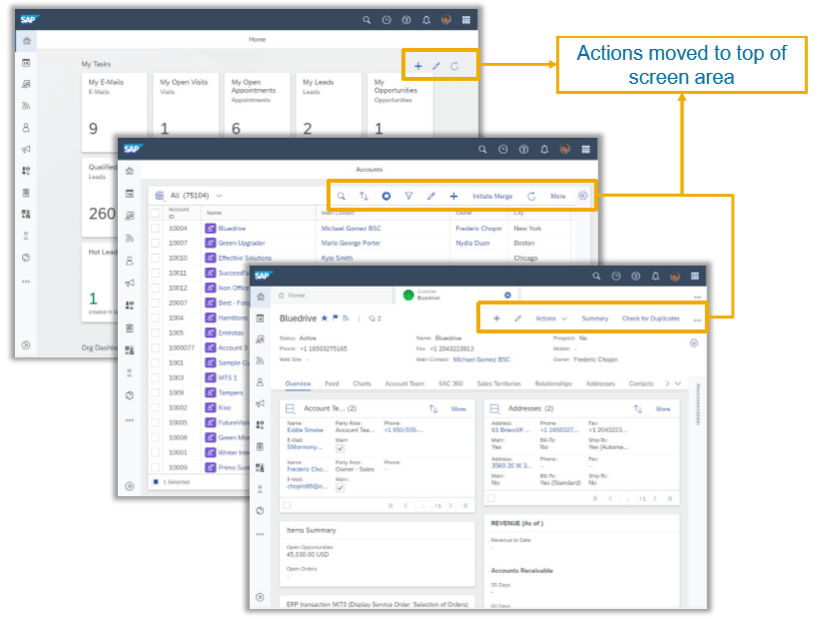Click pencil edit icon in Accounts list toolbar
The image size is (820, 619).
pyautogui.click(x=431, y=196)
